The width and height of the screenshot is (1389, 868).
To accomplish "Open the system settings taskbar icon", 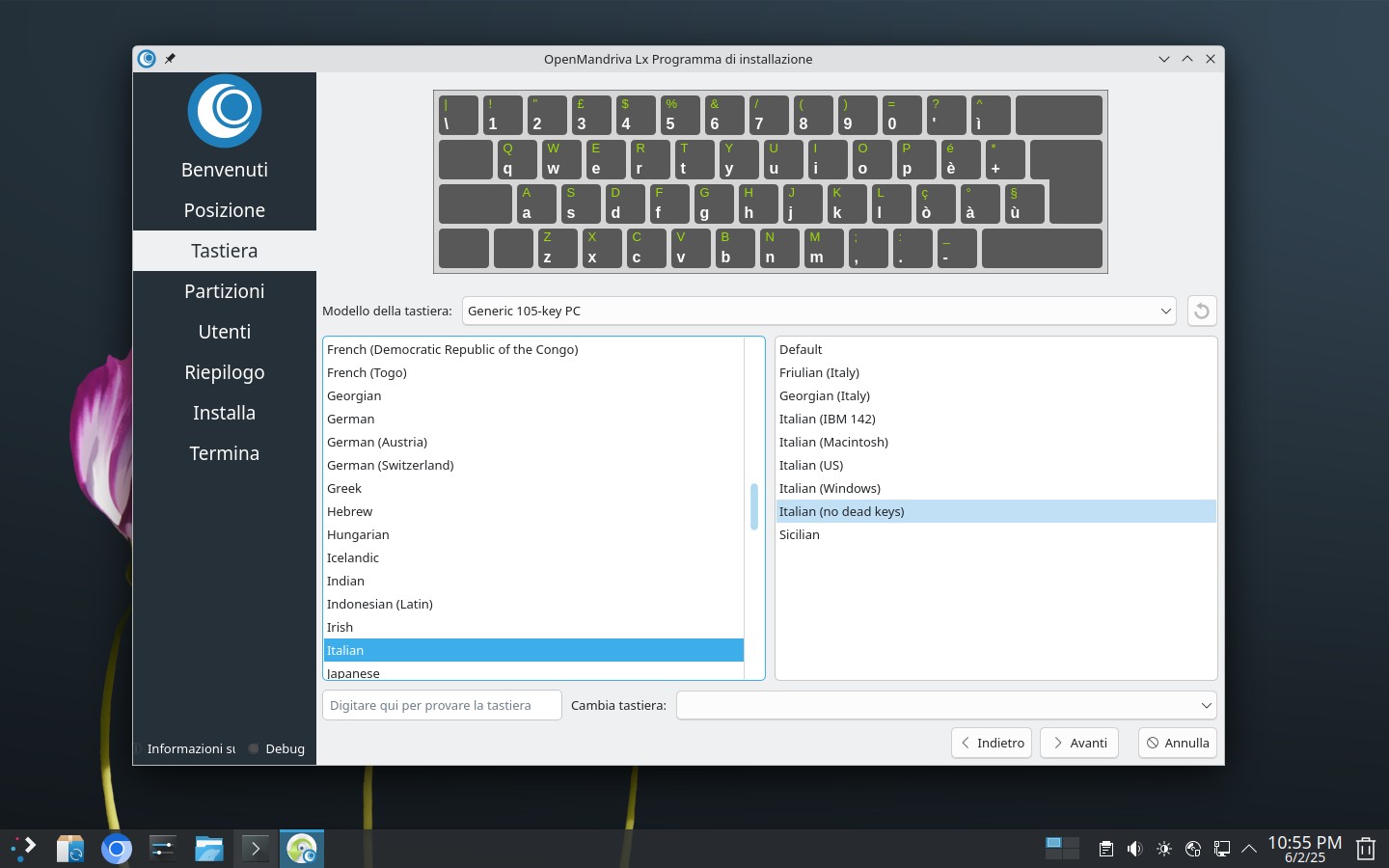I will pyautogui.click(x=163, y=849).
